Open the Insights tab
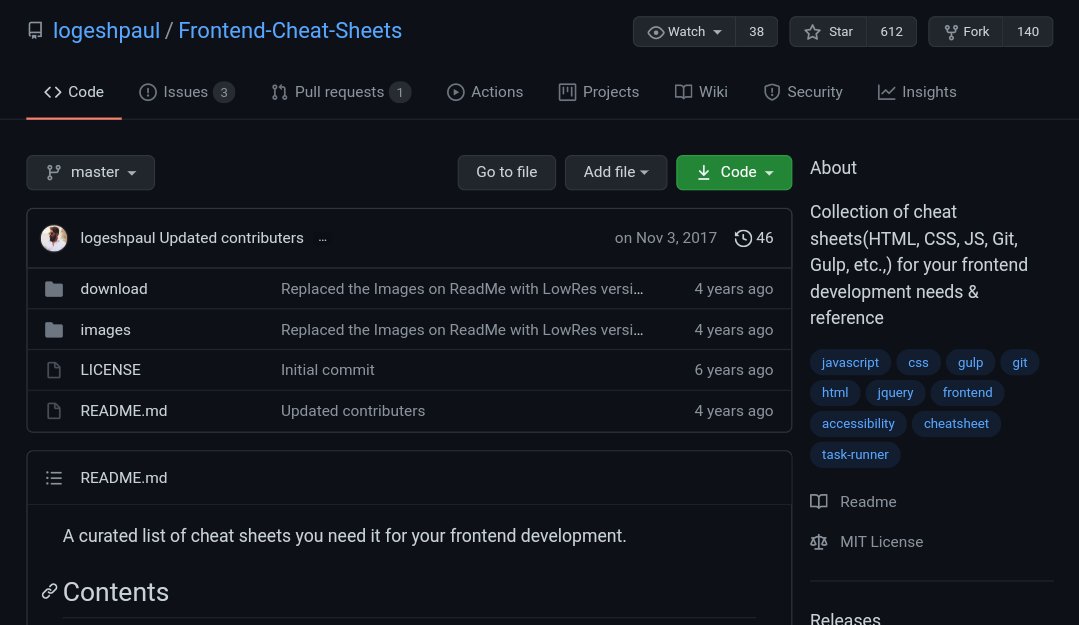Screen dimensions: 1079x625 [917, 92]
